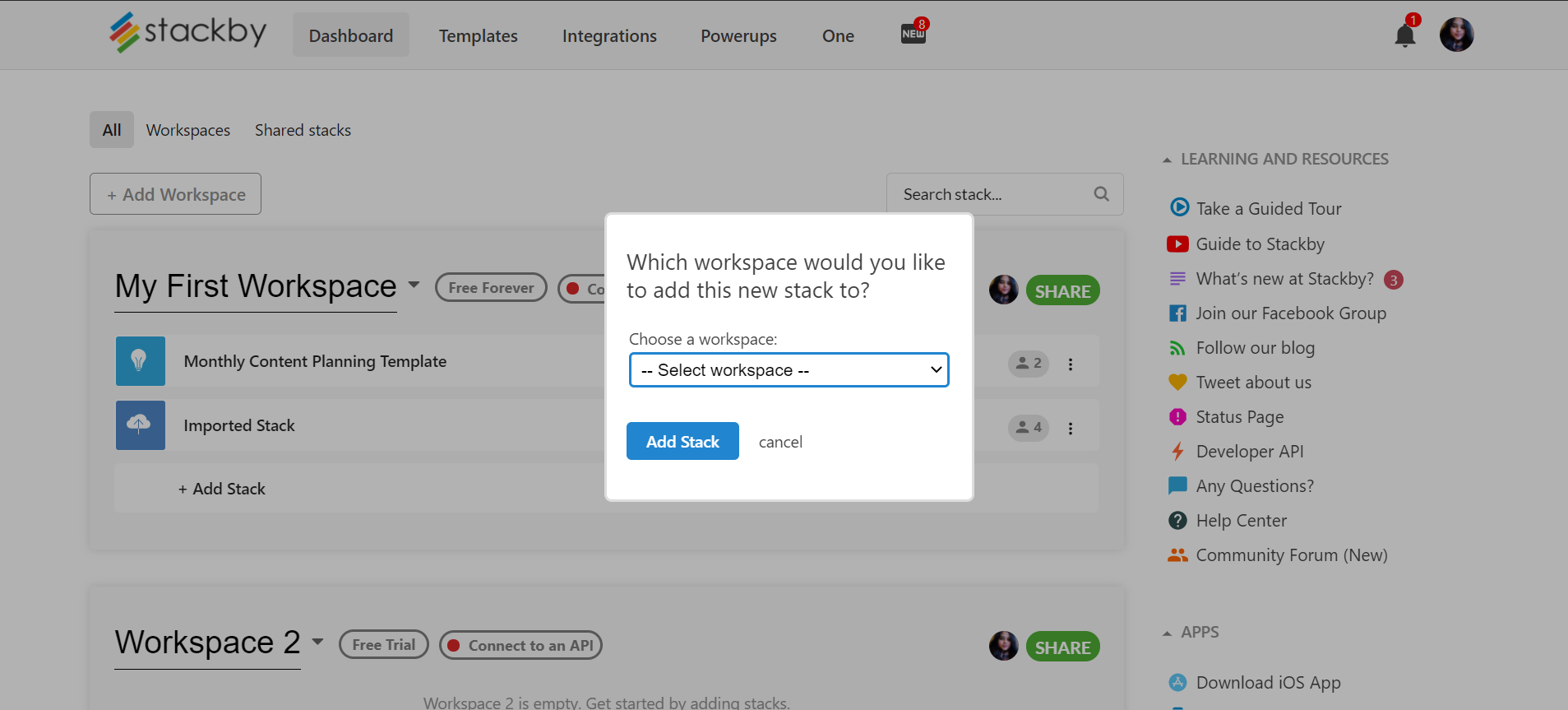Click the 2 collaborators badge
1568x710 pixels.
[x=1029, y=364]
